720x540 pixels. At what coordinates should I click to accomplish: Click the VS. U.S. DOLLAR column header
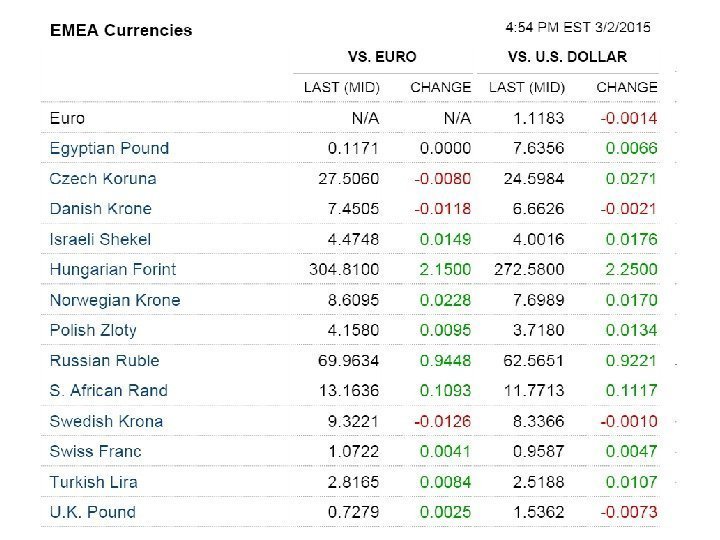pos(567,57)
